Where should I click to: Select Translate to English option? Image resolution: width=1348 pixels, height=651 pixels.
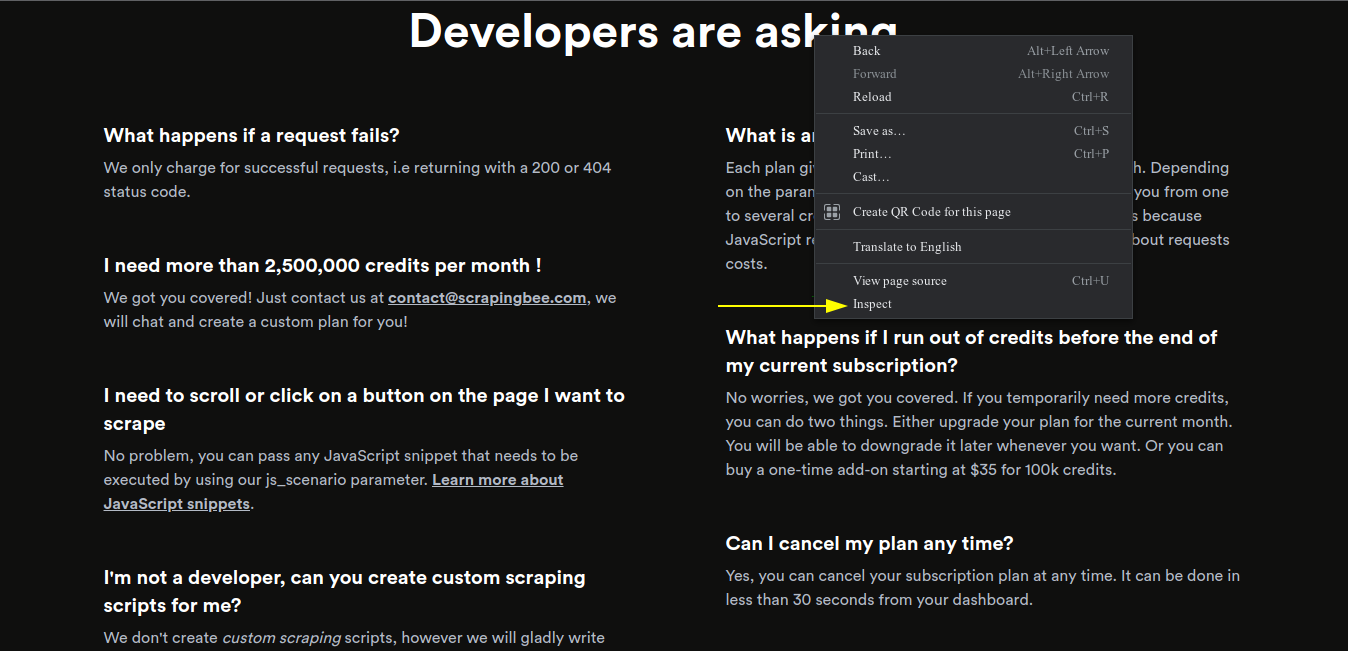pyautogui.click(x=906, y=247)
